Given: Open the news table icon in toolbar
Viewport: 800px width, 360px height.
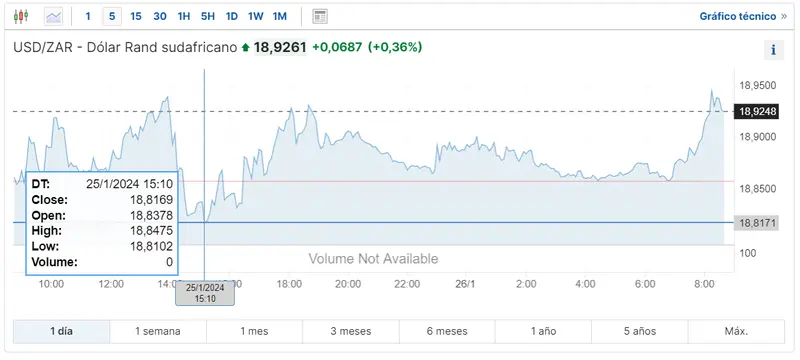Looking at the screenshot, I should click(x=320, y=16).
